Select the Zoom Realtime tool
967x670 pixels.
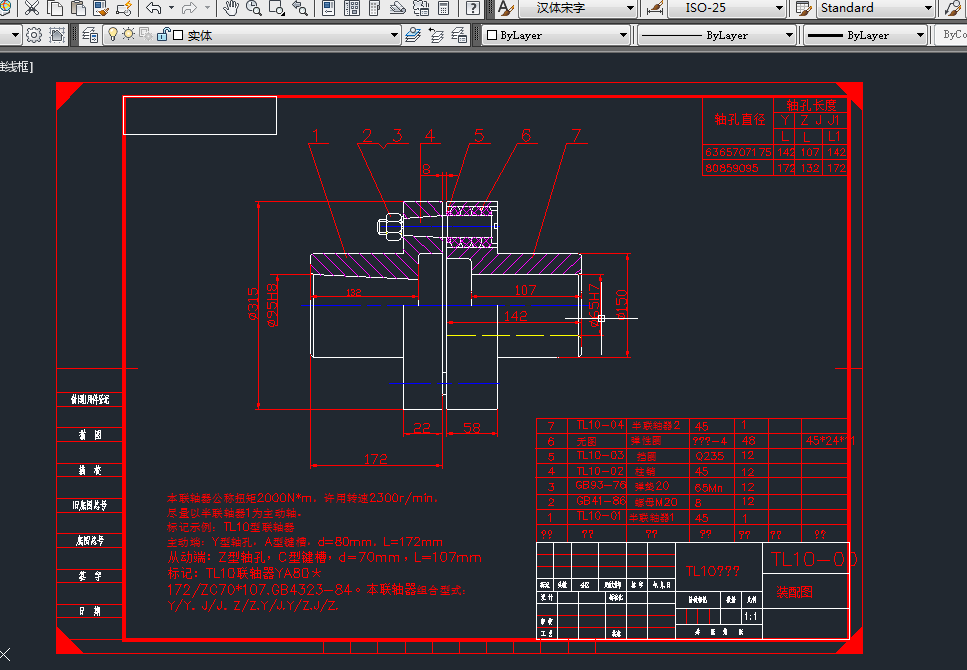pyautogui.click(x=253, y=8)
